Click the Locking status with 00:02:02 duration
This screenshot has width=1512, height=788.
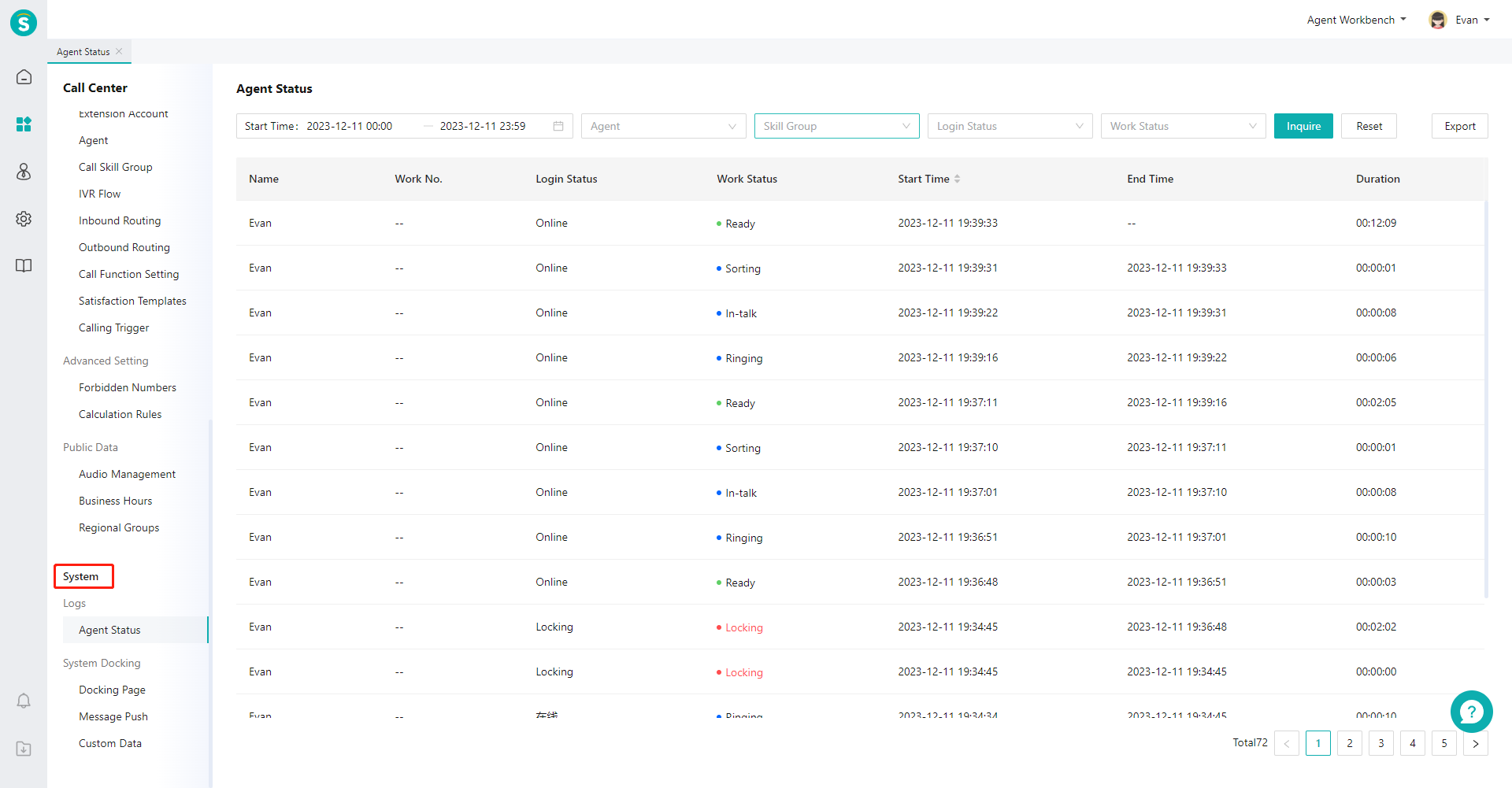(x=739, y=627)
